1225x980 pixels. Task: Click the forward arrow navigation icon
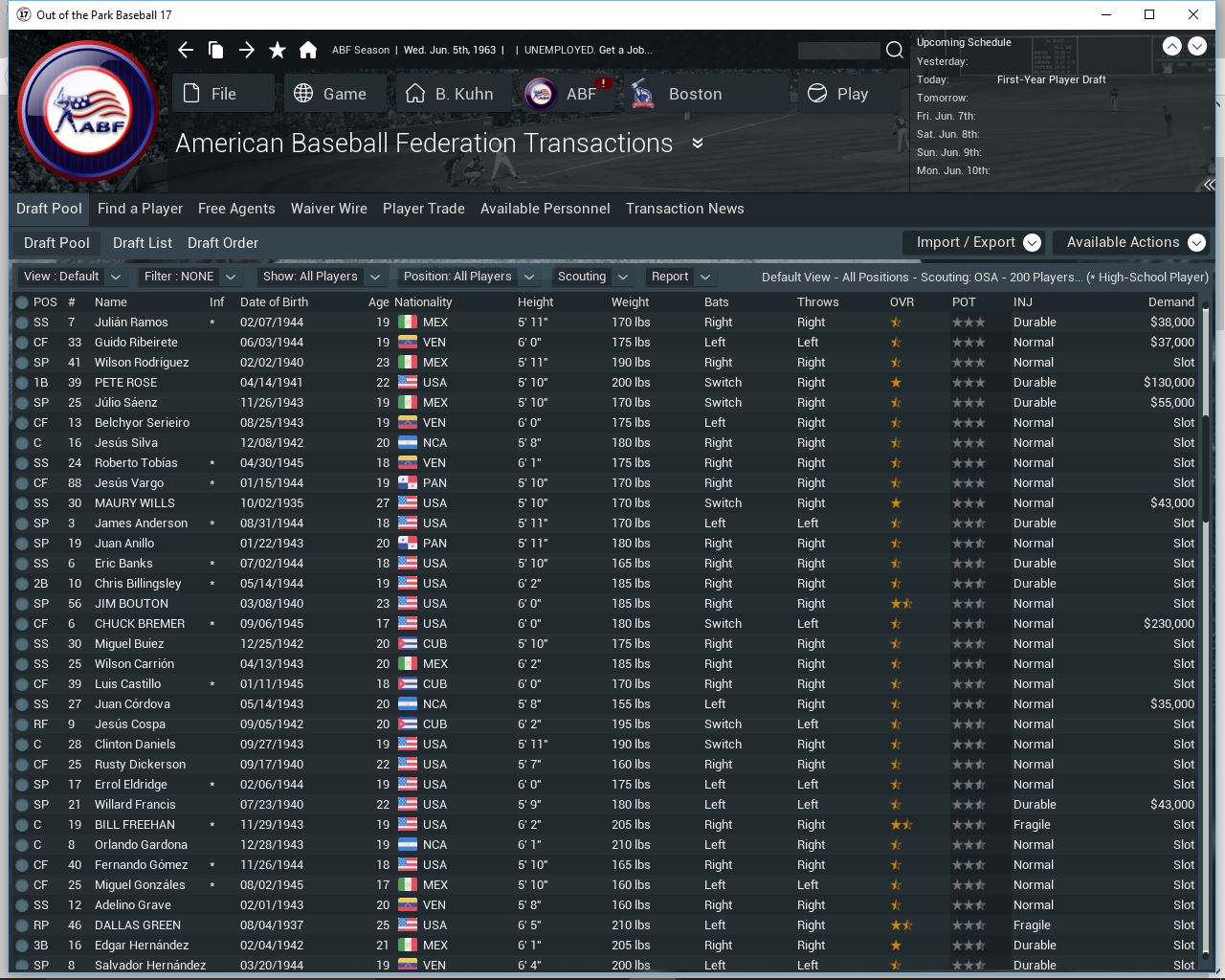(x=247, y=50)
